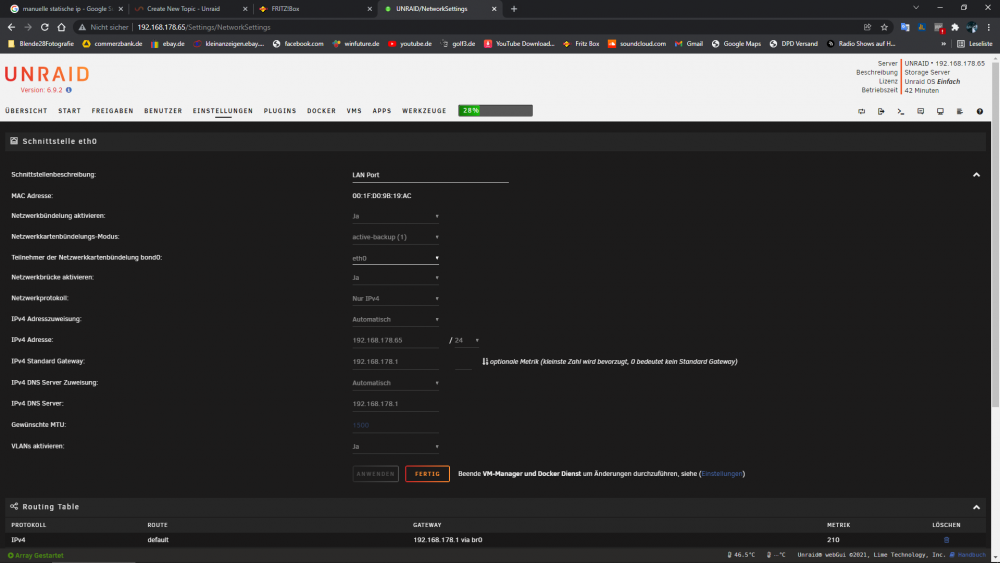
Task: Click the Schnittstelle eth0 section icon
Action: [x=14, y=141]
